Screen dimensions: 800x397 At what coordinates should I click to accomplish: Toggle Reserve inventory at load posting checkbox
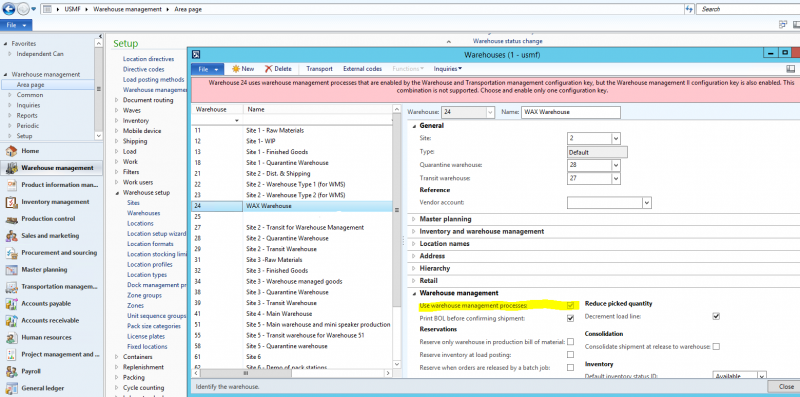[x=570, y=355]
